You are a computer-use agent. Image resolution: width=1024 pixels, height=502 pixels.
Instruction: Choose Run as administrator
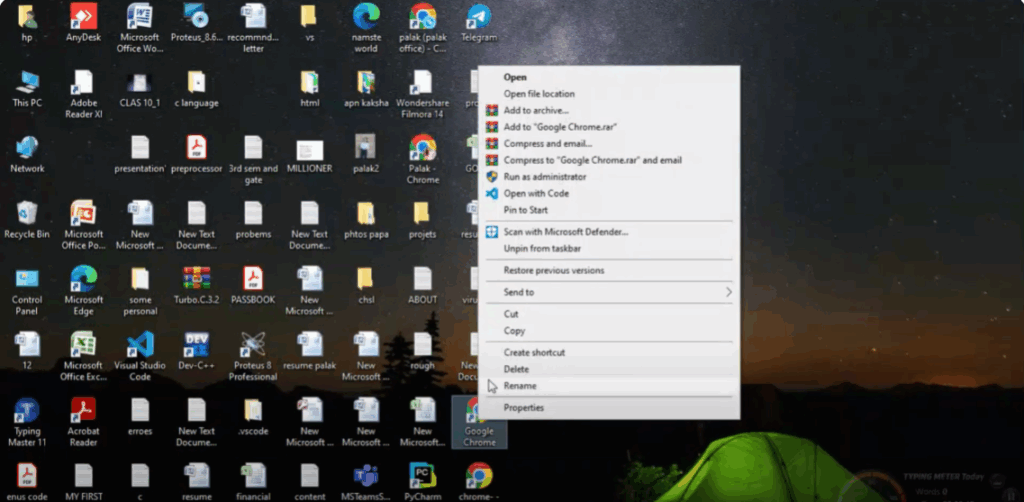click(545, 177)
